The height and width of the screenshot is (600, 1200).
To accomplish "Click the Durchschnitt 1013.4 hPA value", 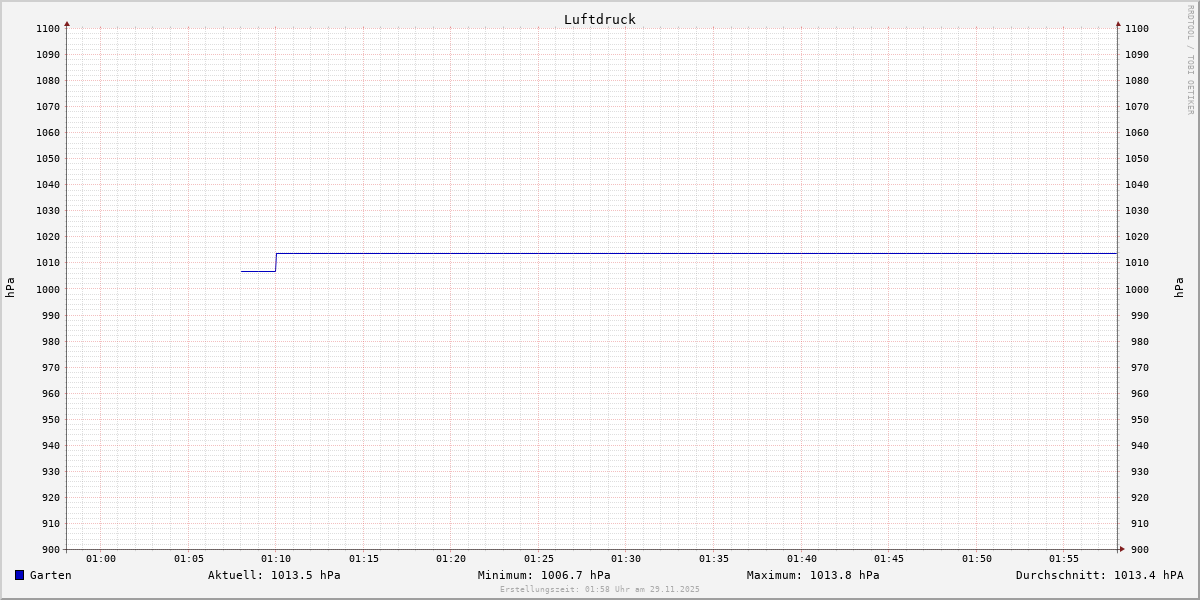I will (x=1099, y=575).
